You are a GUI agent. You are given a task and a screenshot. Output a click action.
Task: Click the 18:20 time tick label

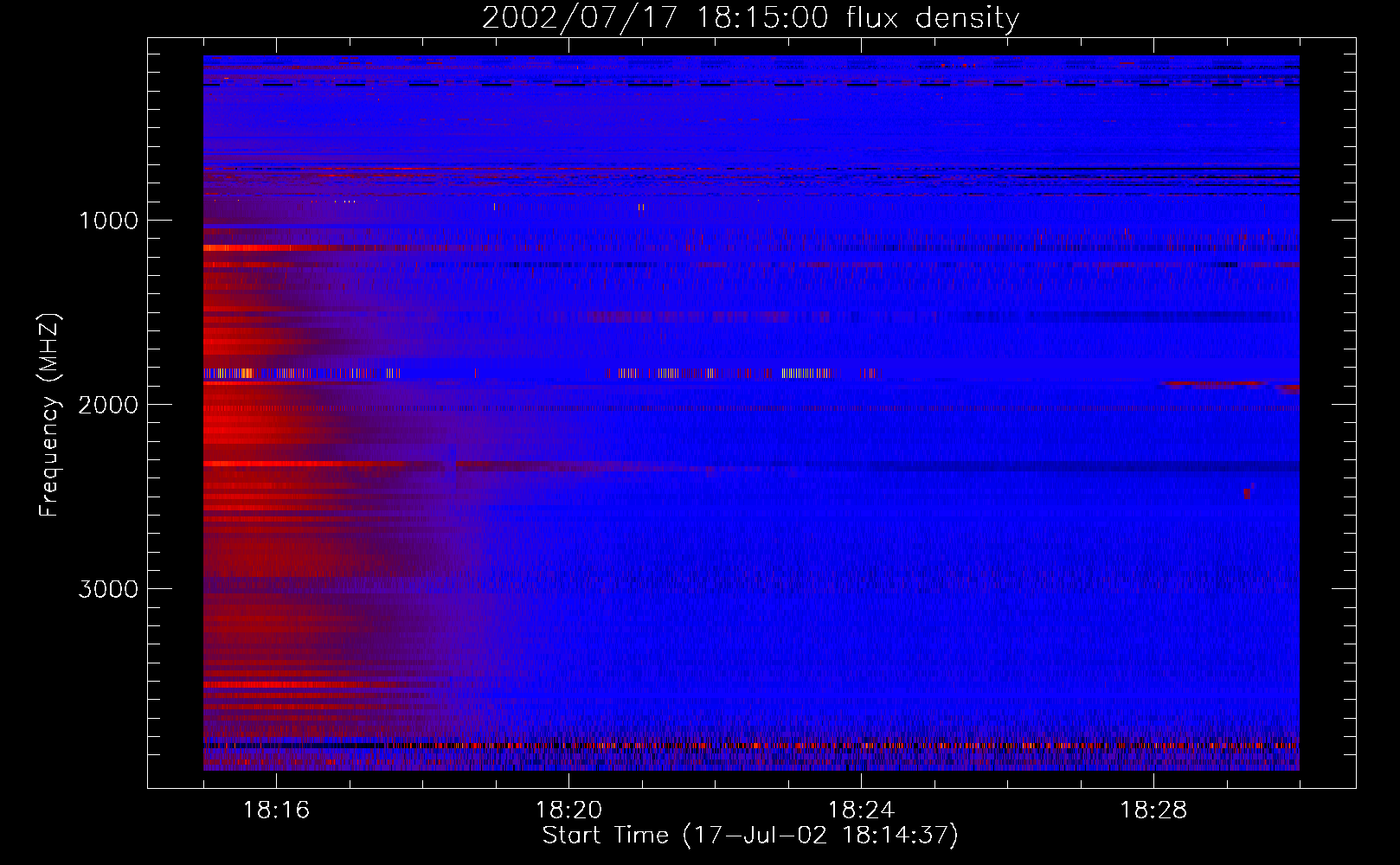568,811
